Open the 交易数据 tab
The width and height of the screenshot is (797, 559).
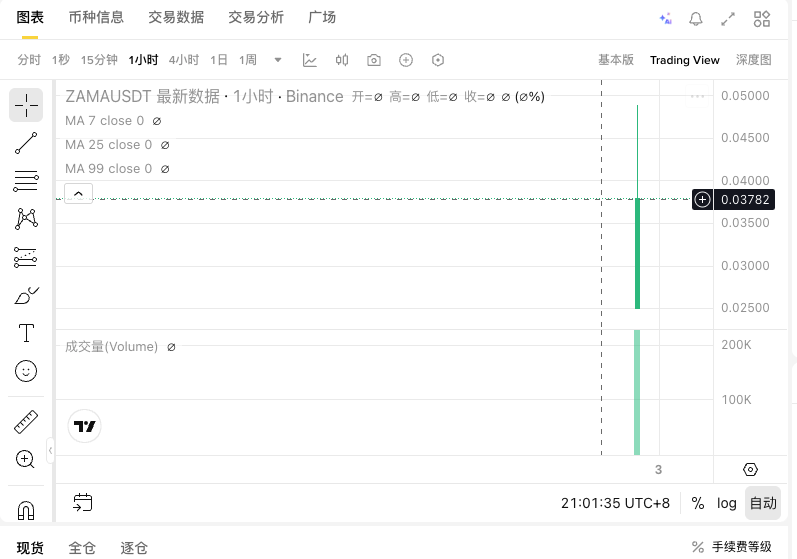click(x=176, y=17)
